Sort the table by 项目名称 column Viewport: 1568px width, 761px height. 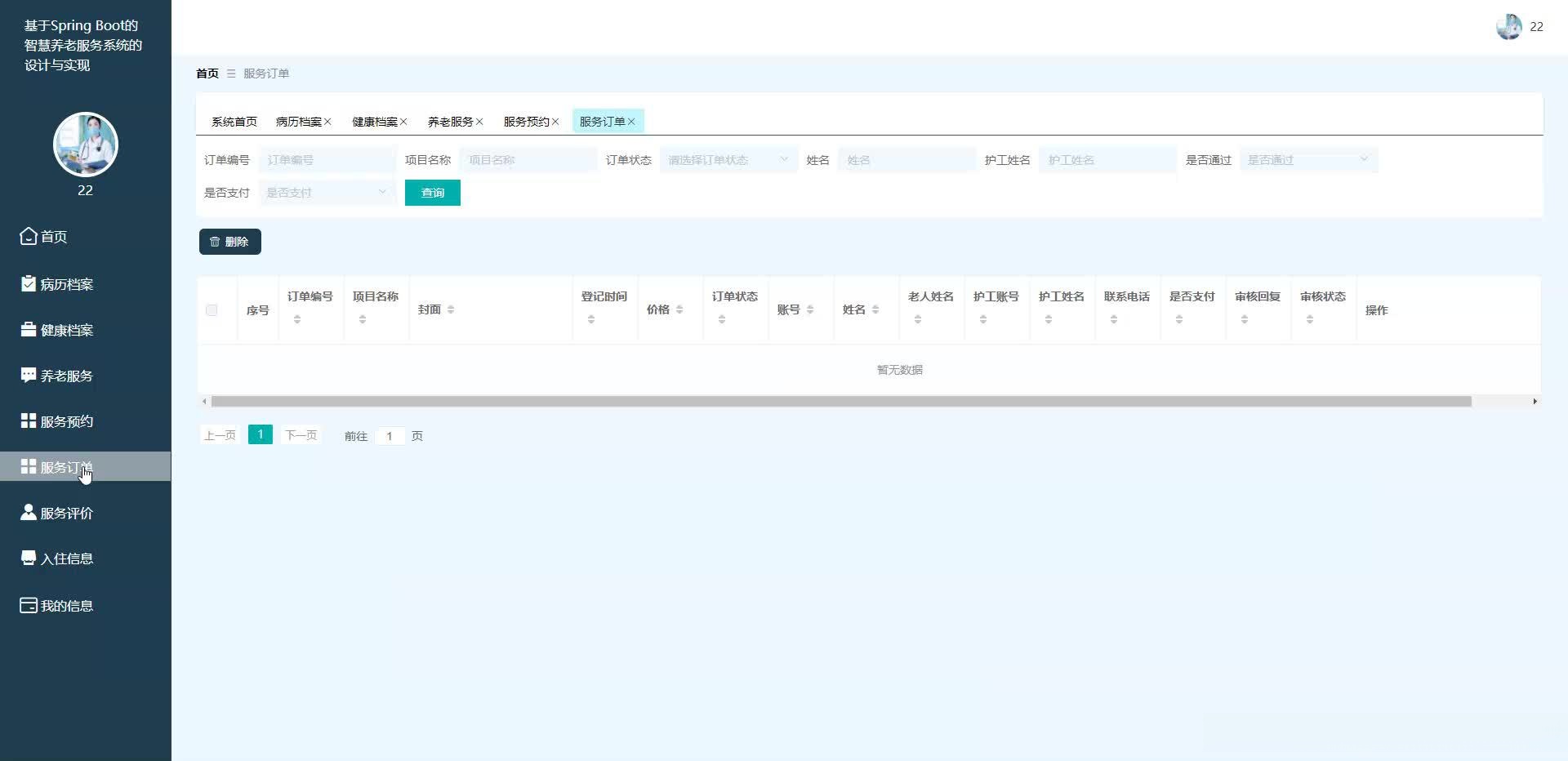click(363, 319)
